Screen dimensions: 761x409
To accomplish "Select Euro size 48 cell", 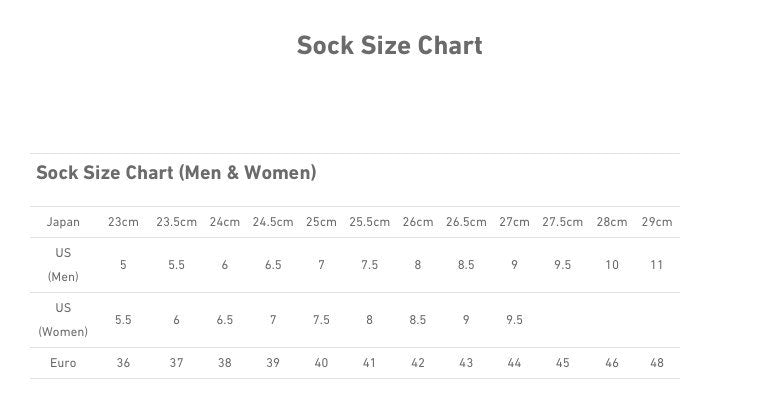I will pyautogui.click(x=656, y=363).
